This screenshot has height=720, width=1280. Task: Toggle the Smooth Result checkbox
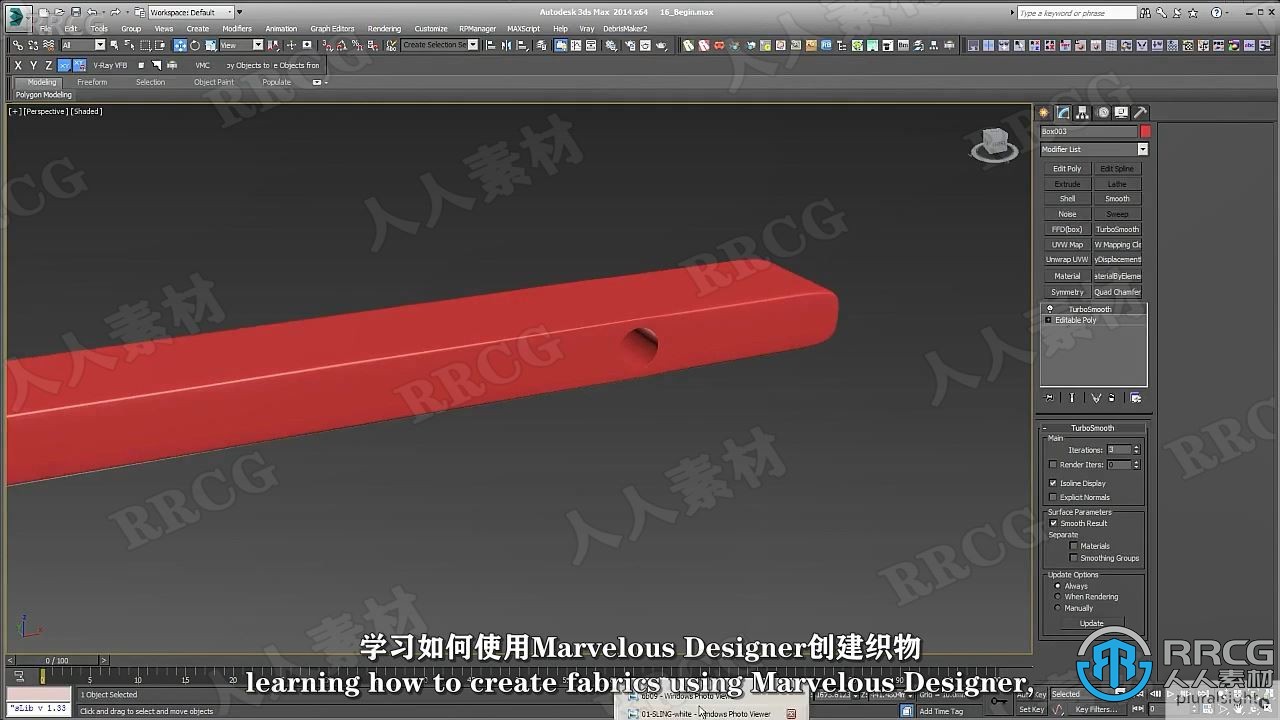pyautogui.click(x=1053, y=523)
